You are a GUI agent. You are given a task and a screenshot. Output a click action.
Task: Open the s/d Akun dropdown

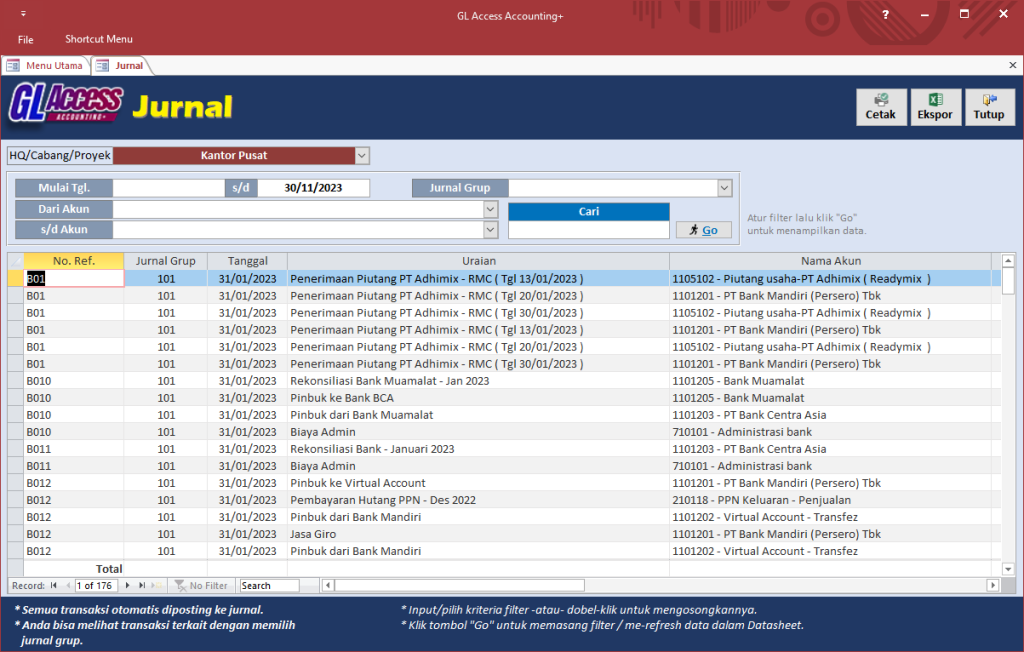[x=490, y=230]
